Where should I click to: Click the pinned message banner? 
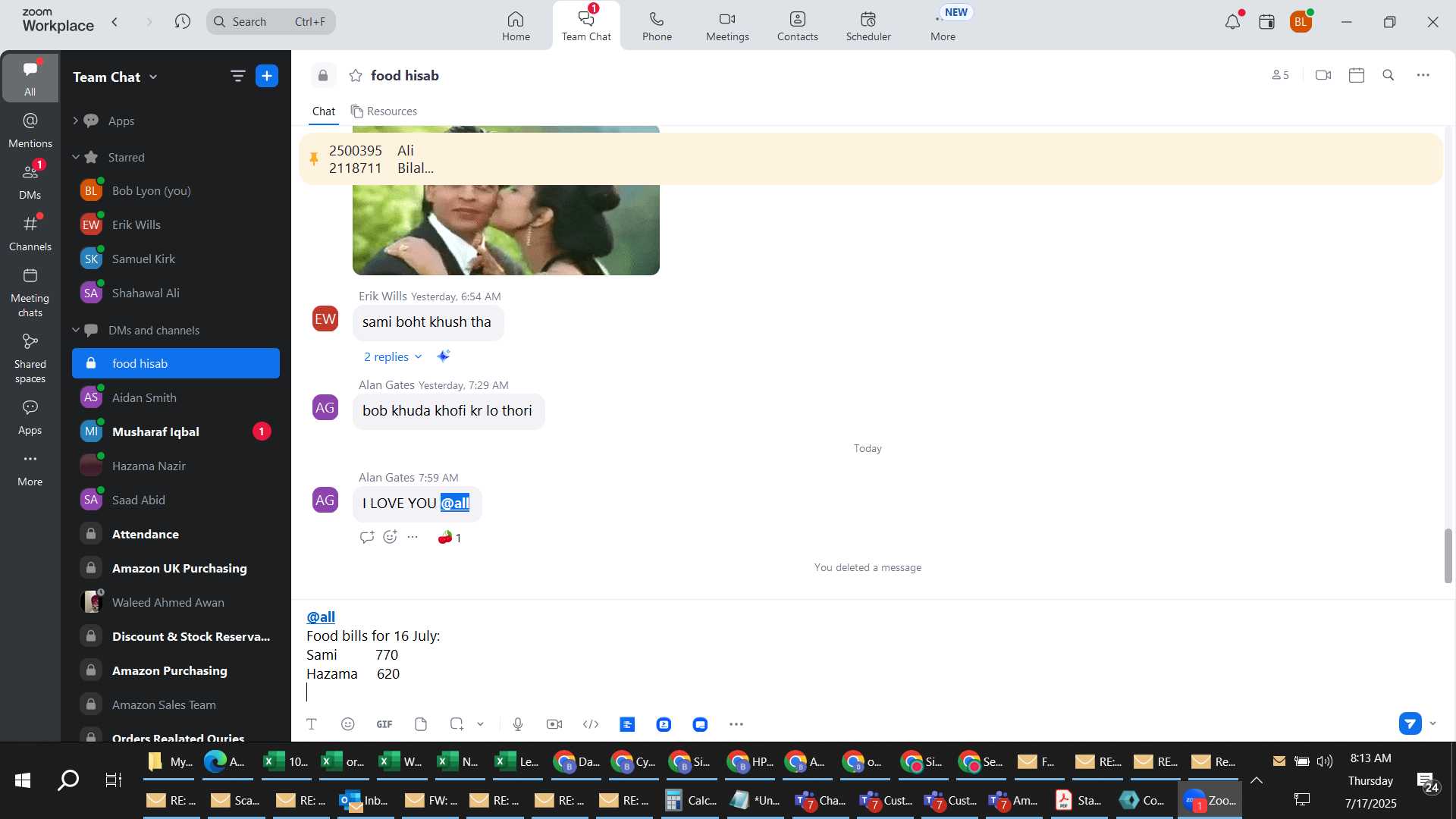(871, 159)
